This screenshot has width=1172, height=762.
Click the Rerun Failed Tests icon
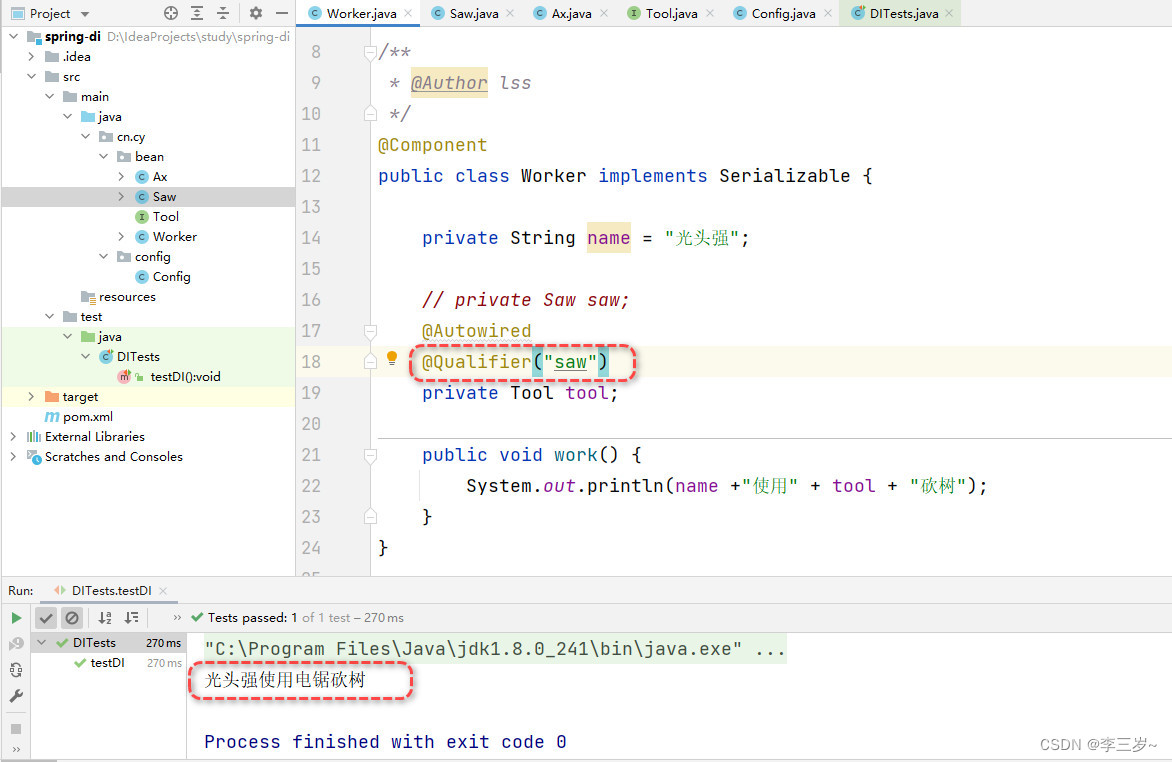(x=16, y=644)
